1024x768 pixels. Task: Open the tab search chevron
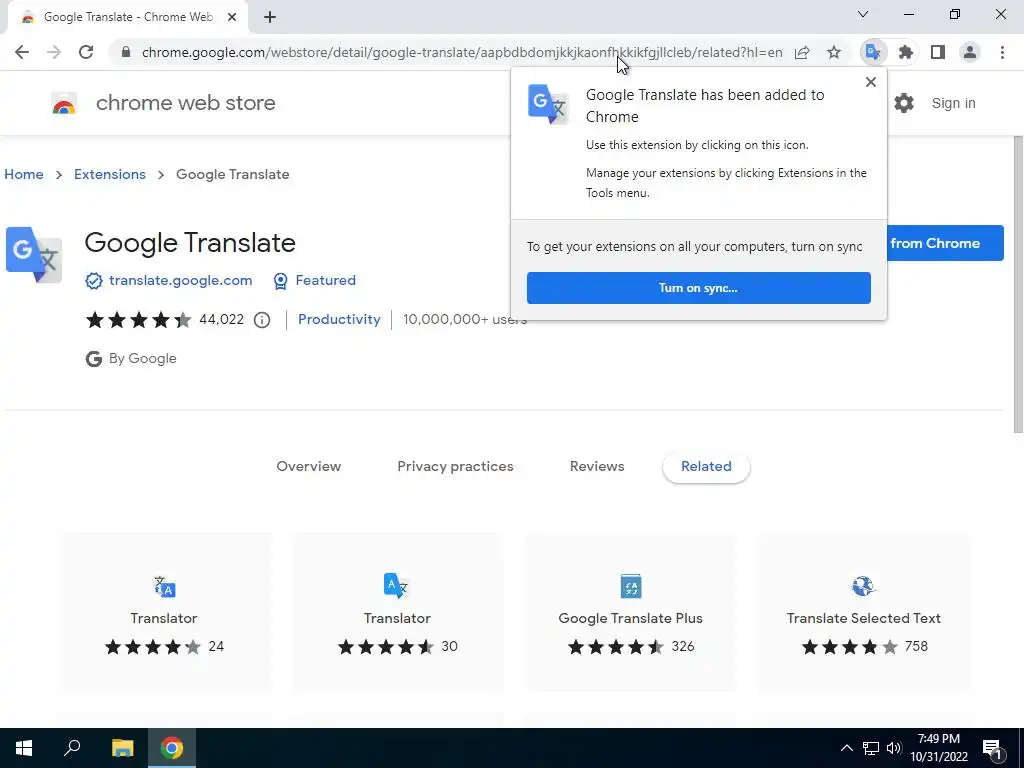click(863, 14)
